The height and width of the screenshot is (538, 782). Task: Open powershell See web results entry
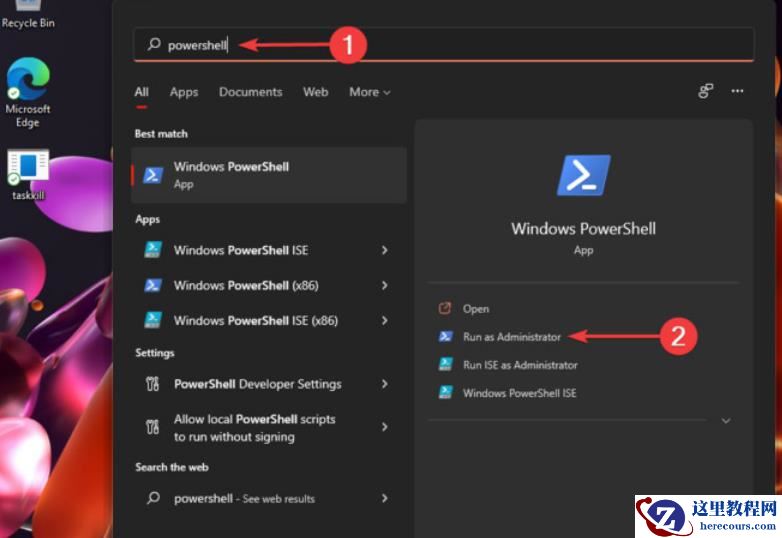(x=268, y=498)
